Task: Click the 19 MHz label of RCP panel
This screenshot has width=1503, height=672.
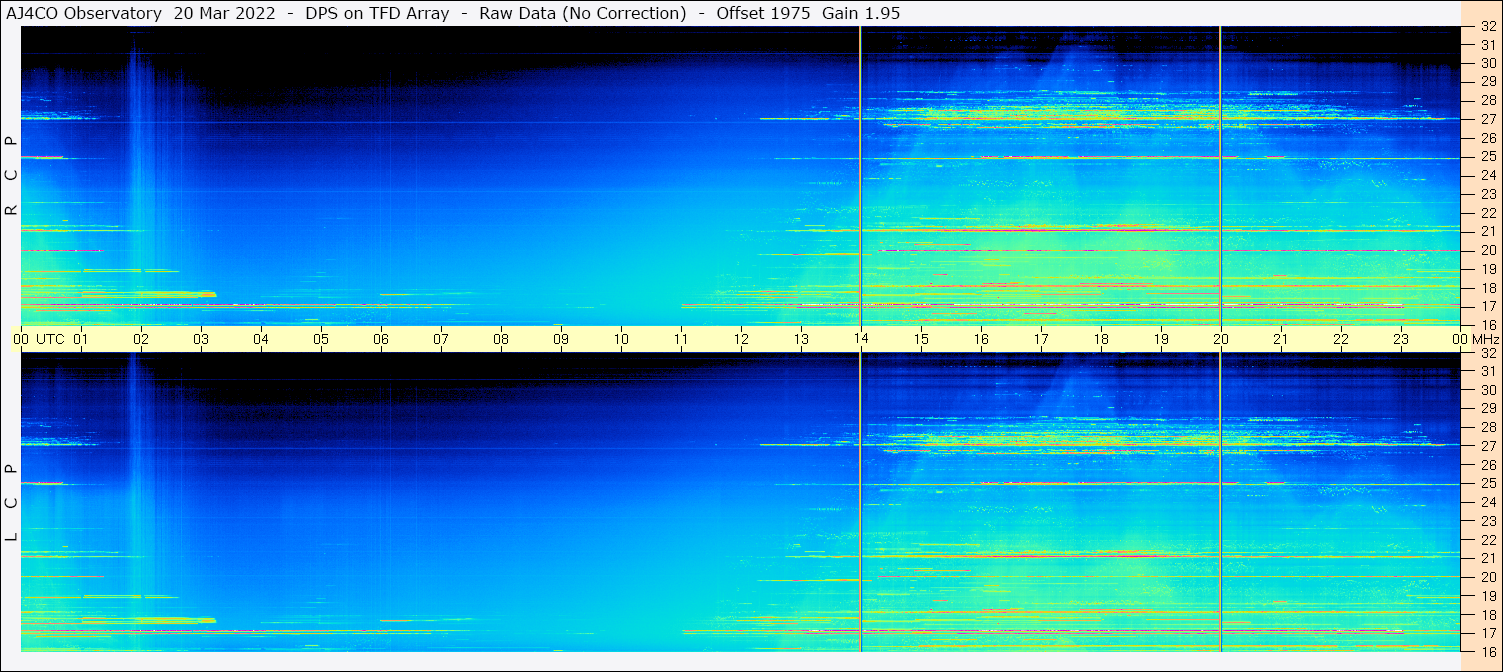Action: [x=1487, y=269]
